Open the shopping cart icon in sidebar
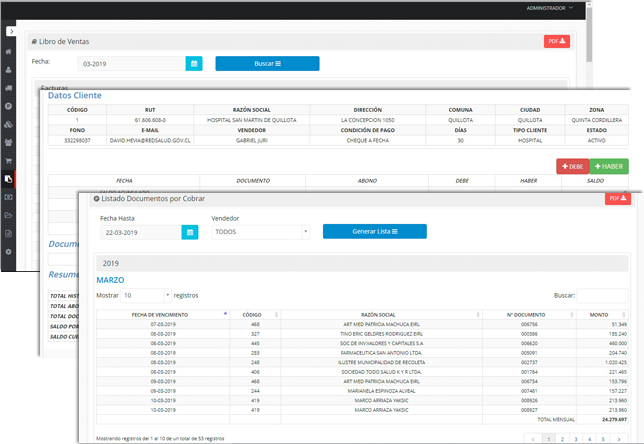 coord(8,161)
